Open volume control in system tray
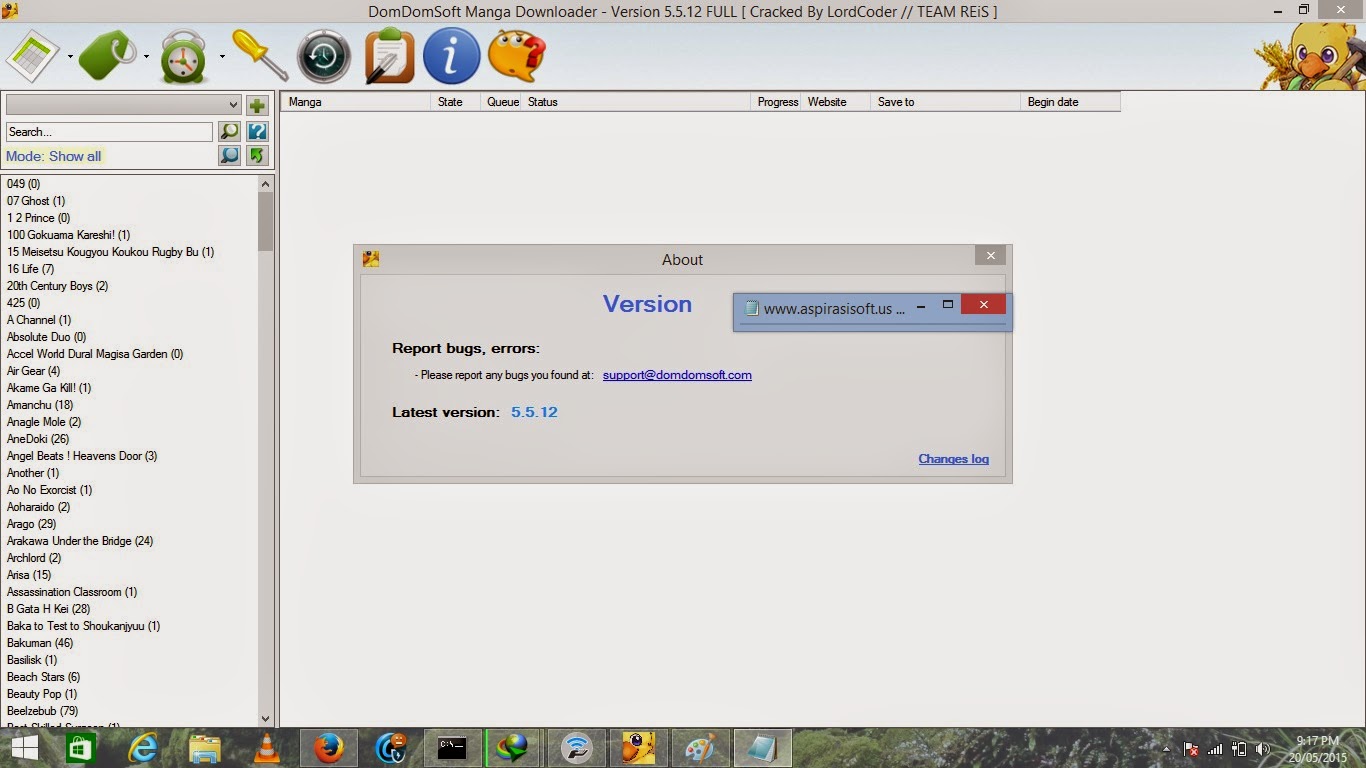Viewport: 1366px width, 768px height. 1263,749
